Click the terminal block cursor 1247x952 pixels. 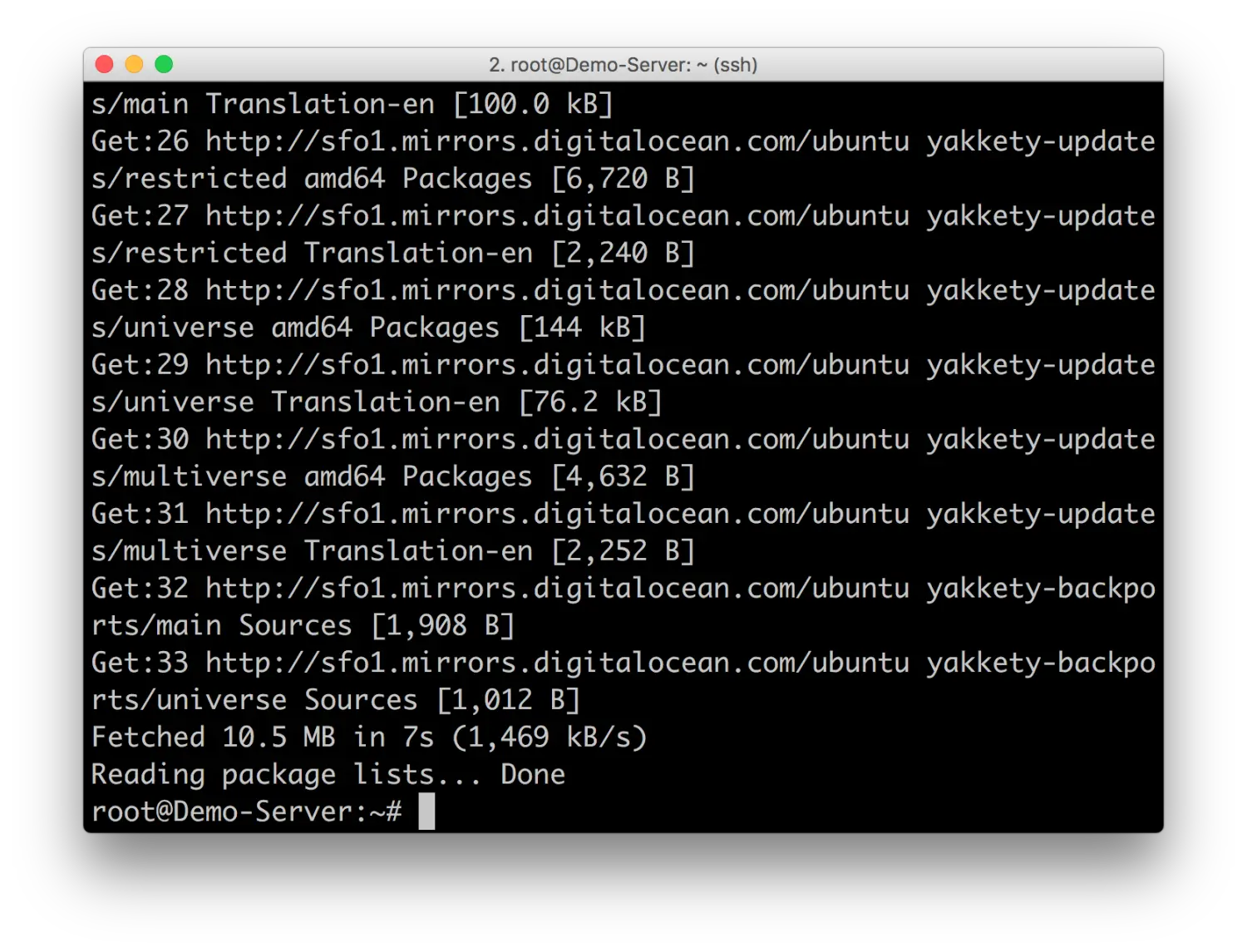point(426,811)
